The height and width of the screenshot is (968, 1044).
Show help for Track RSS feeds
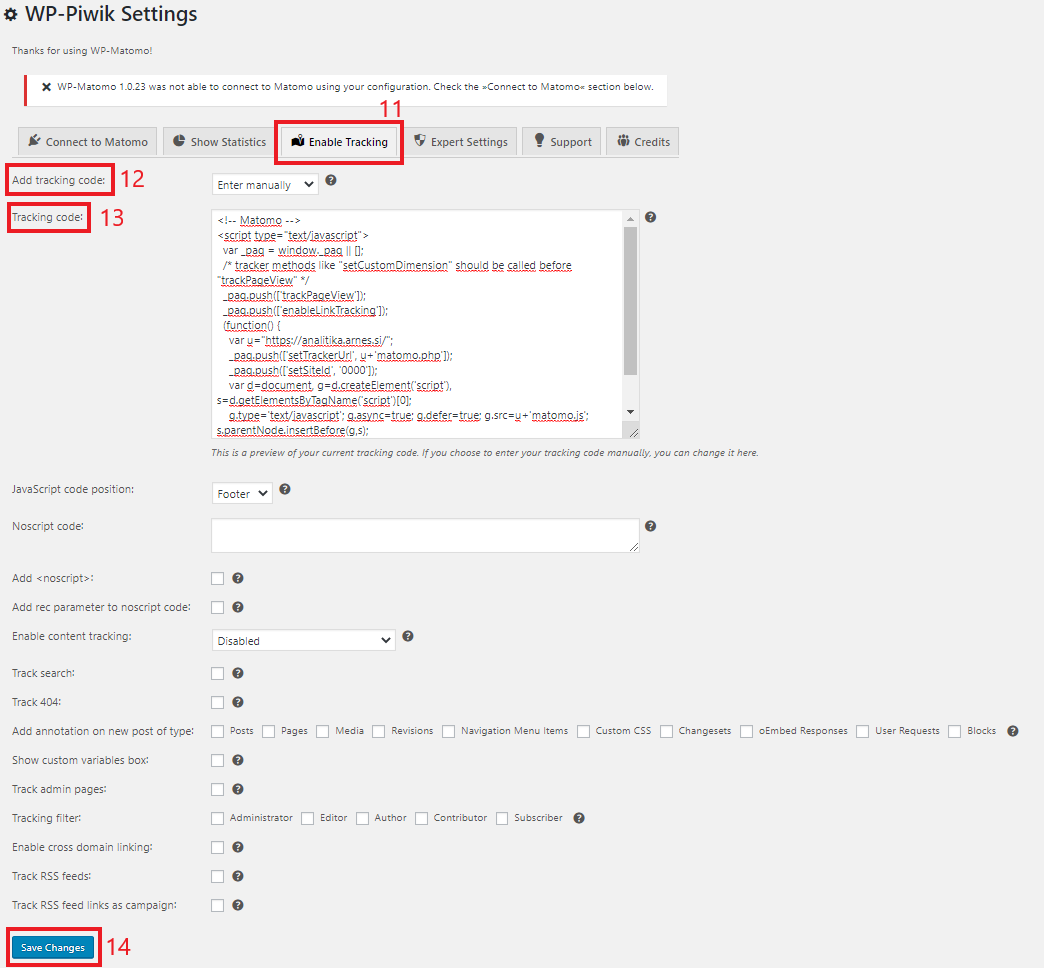point(238,876)
